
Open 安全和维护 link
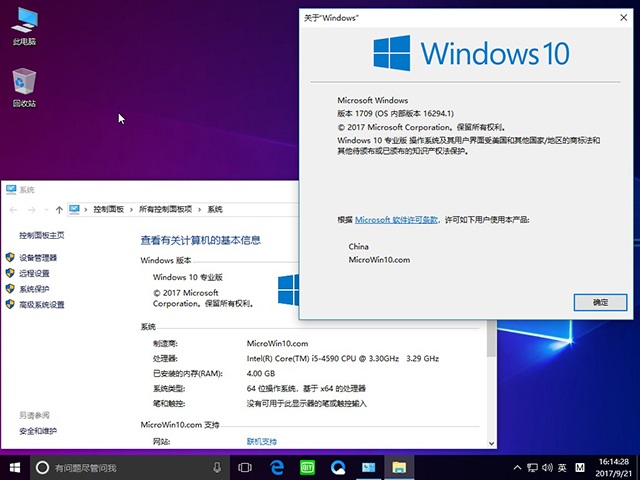(38, 431)
